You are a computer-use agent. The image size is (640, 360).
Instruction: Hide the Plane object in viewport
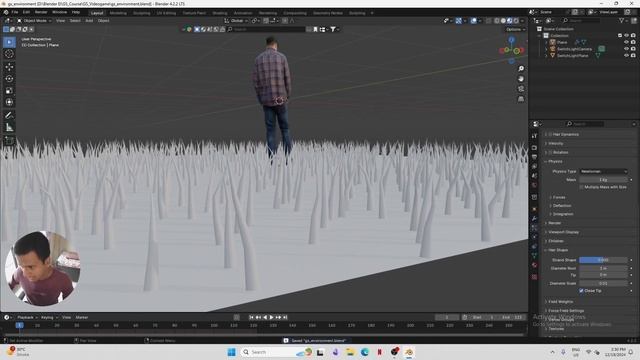click(626, 42)
